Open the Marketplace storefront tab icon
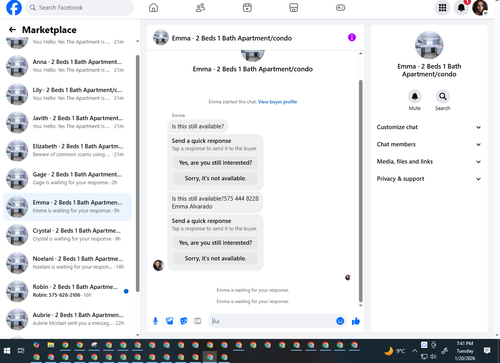This screenshot has height=363, width=500. 293,8
